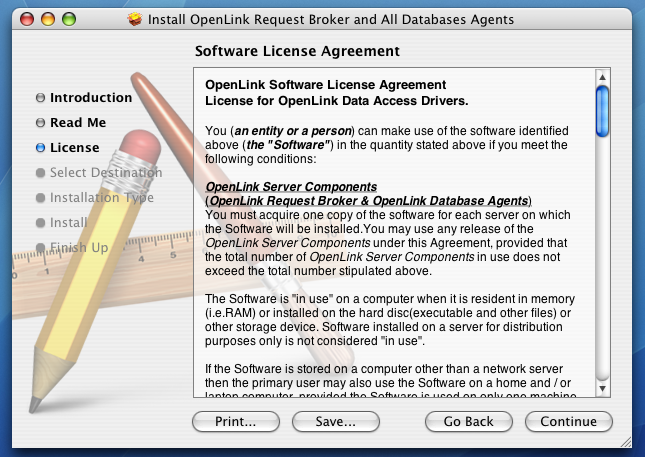
Task: Select the License step in sidebar
Action: click(75, 148)
